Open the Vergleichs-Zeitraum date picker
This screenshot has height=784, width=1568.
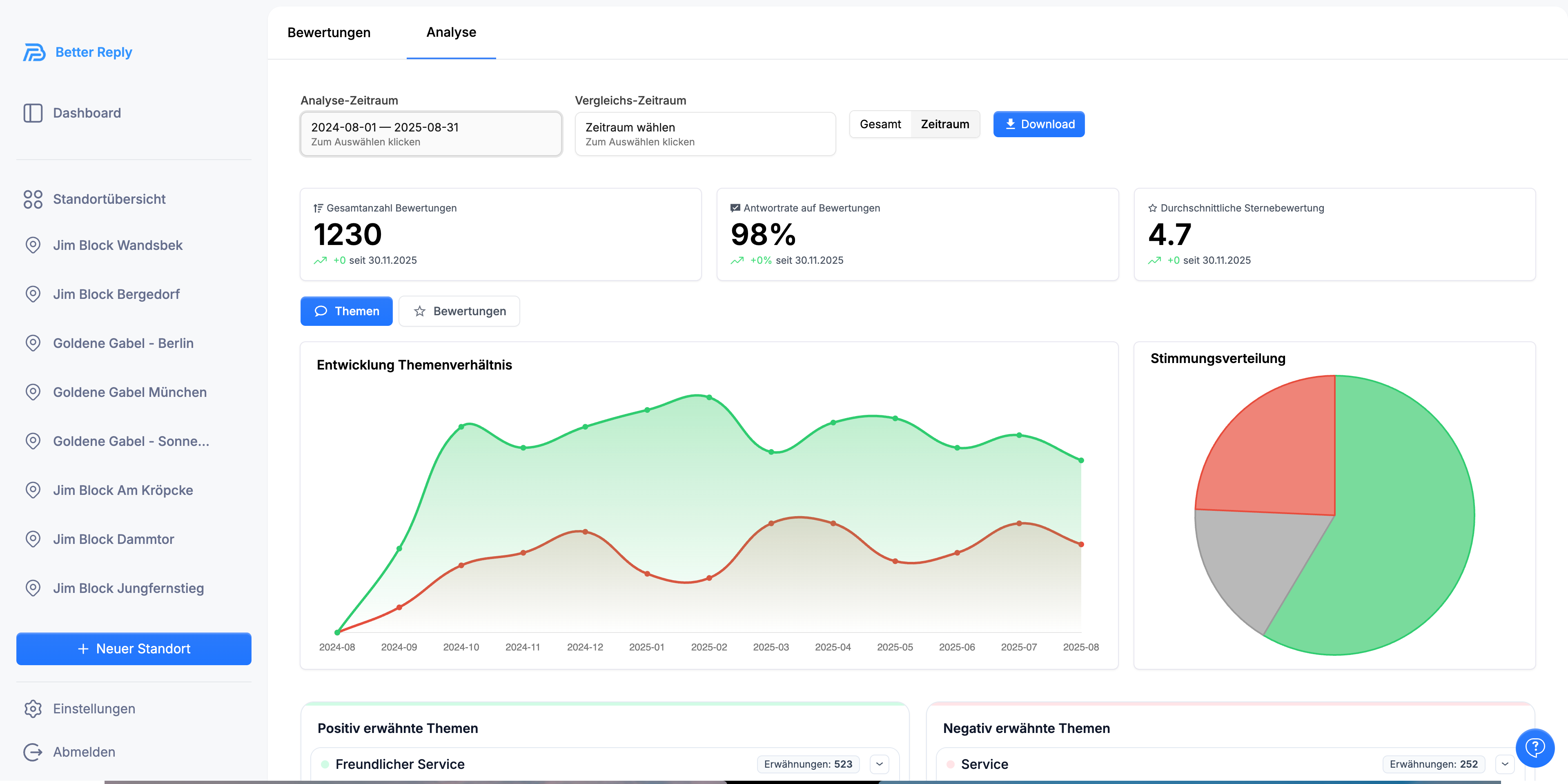(x=705, y=134)
